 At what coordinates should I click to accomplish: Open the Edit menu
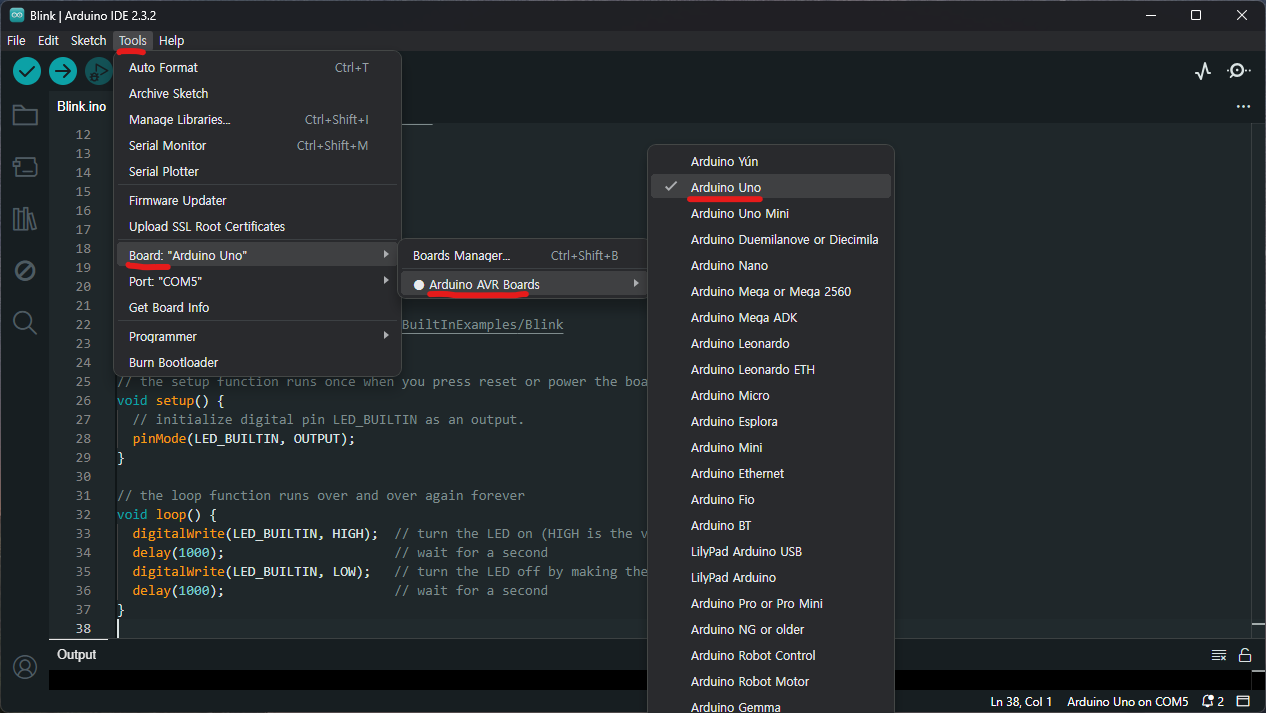point(48,41)
